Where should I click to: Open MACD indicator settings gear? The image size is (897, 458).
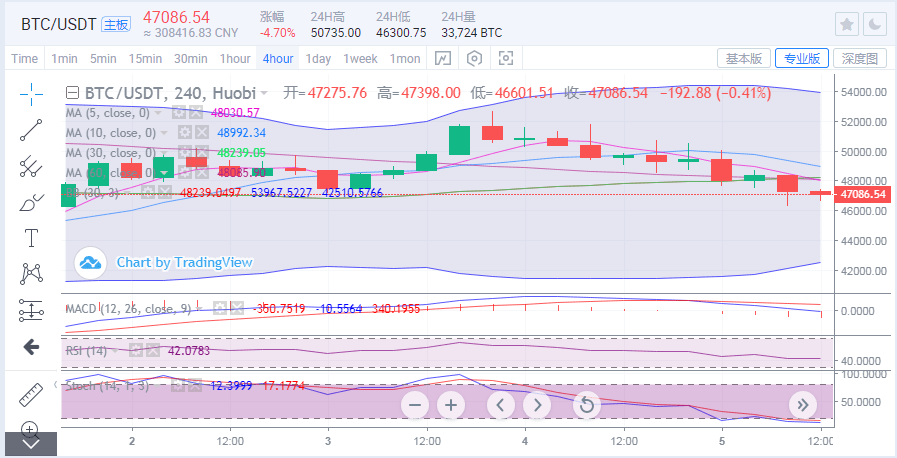click(x=220, y=309)
